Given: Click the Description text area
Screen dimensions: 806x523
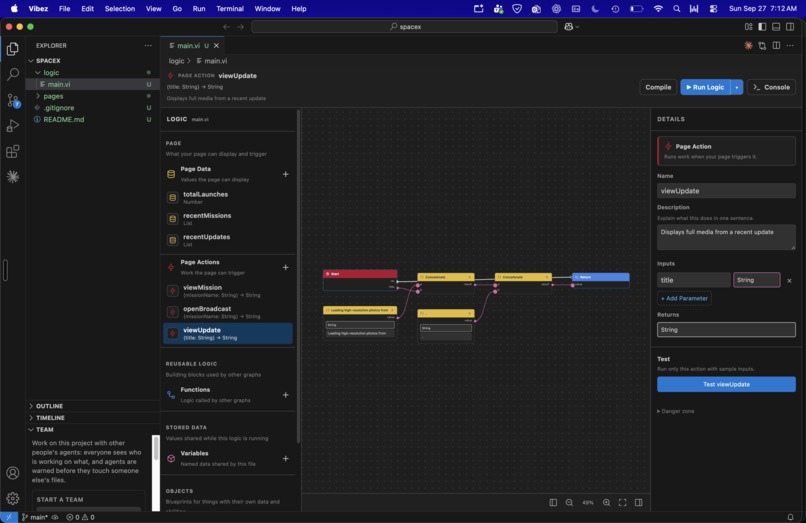Looking at the screenshot, I should coord(726,237).
